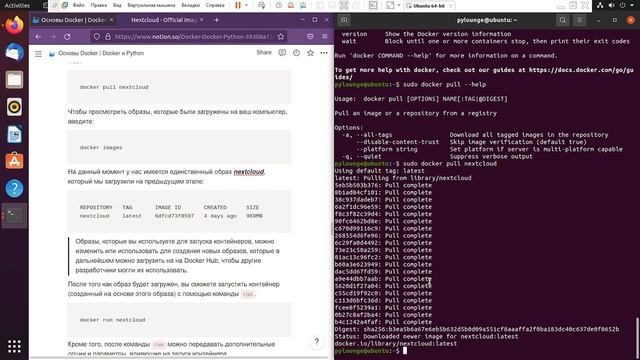640x360 pixels.
Task: Click docker pull nextcloud code block
Action: [179, 87]
